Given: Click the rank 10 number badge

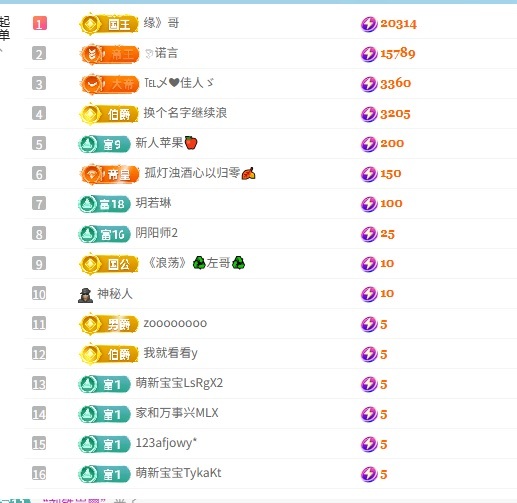Looking at the screenshot, I should pyautogui.click(x=39, y=294).
